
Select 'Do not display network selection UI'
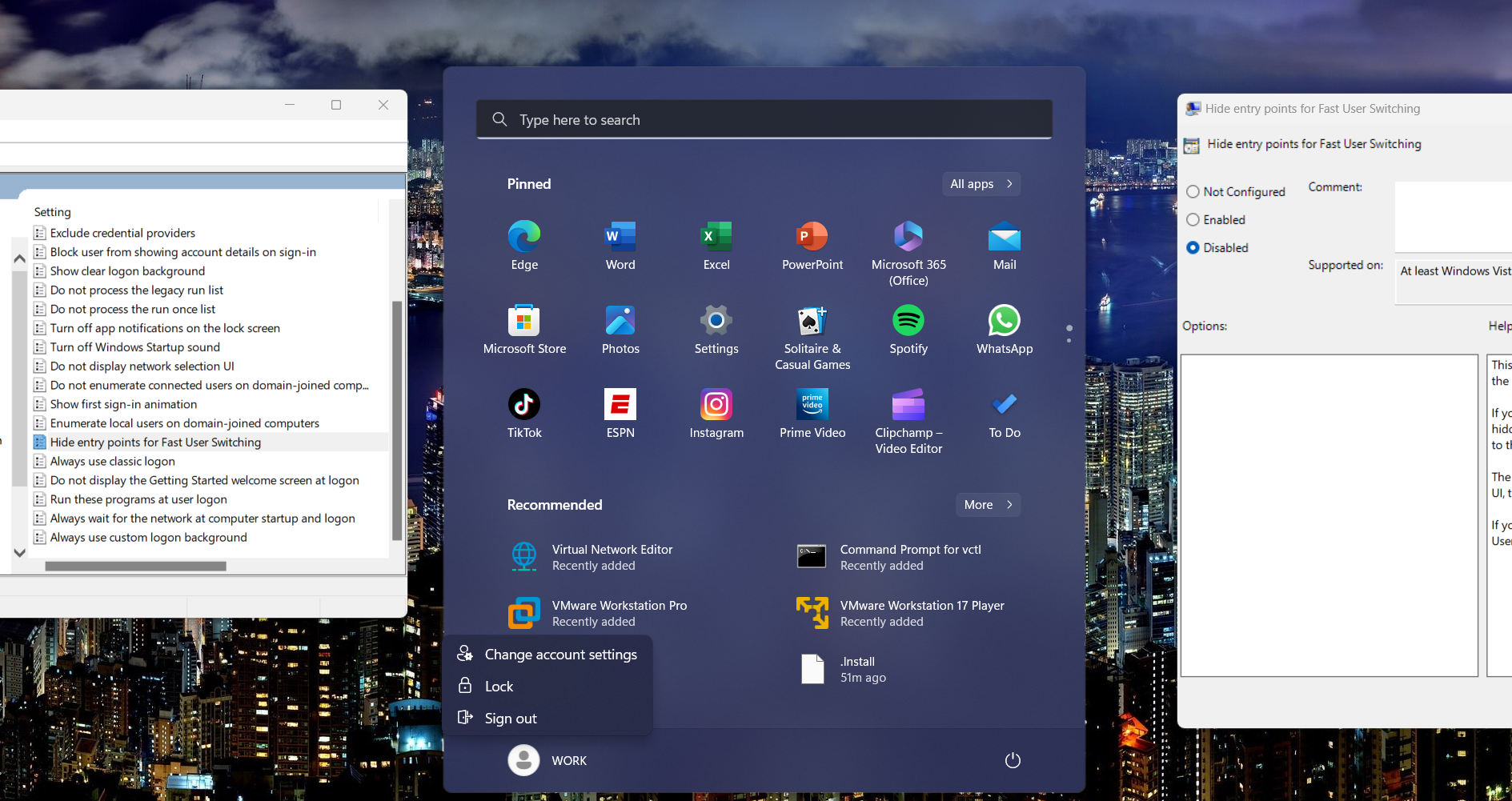pos(142,366)
